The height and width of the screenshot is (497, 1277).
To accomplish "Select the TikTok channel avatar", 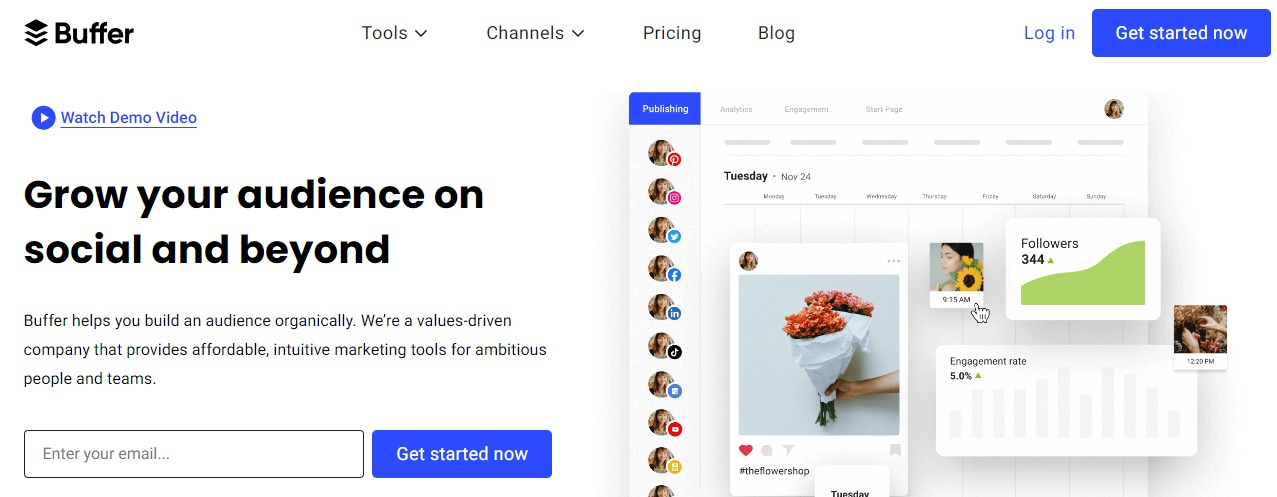I will (664, 346).
